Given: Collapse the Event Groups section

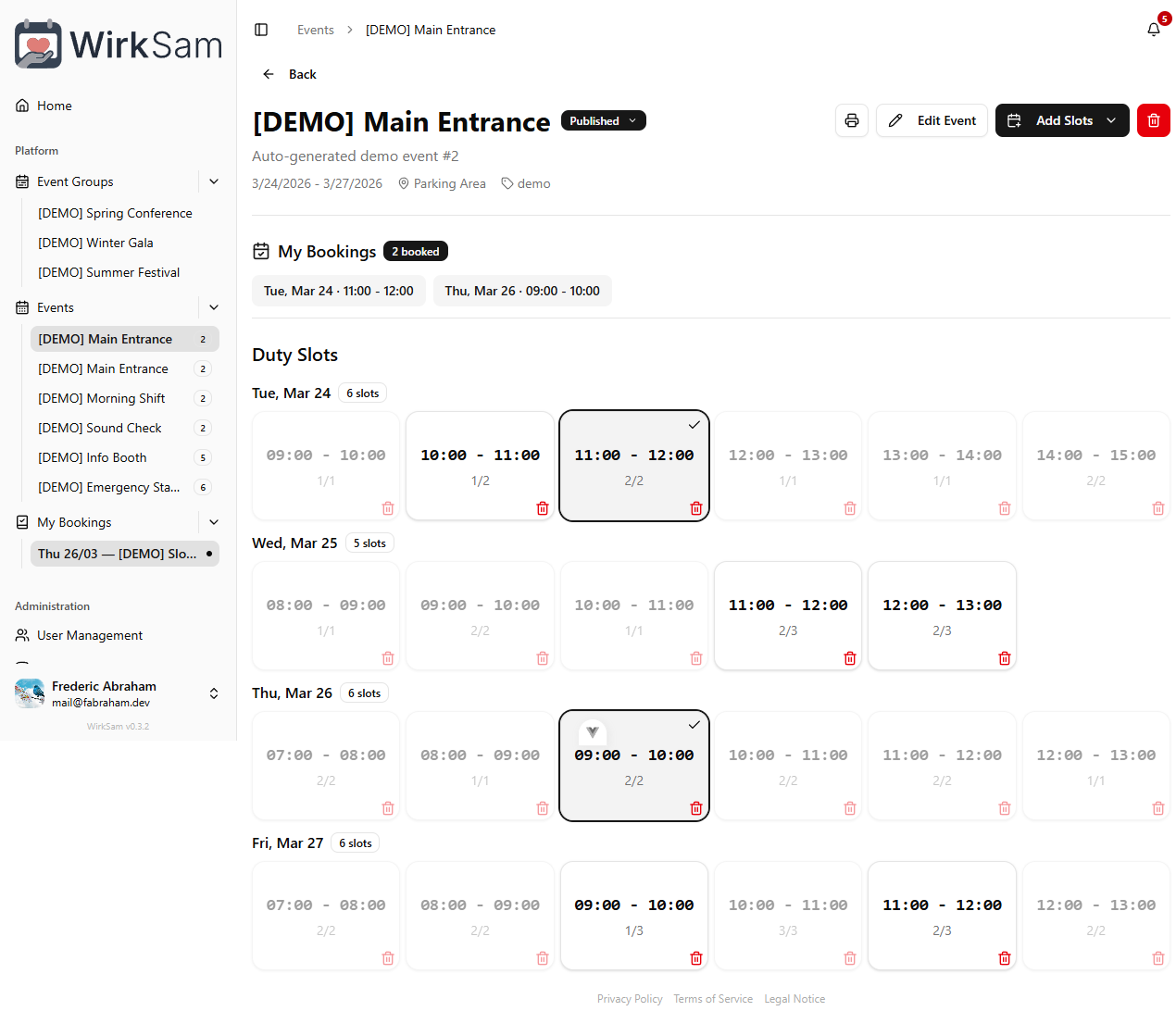Looking at the screenshot, I should click(214, 181).
